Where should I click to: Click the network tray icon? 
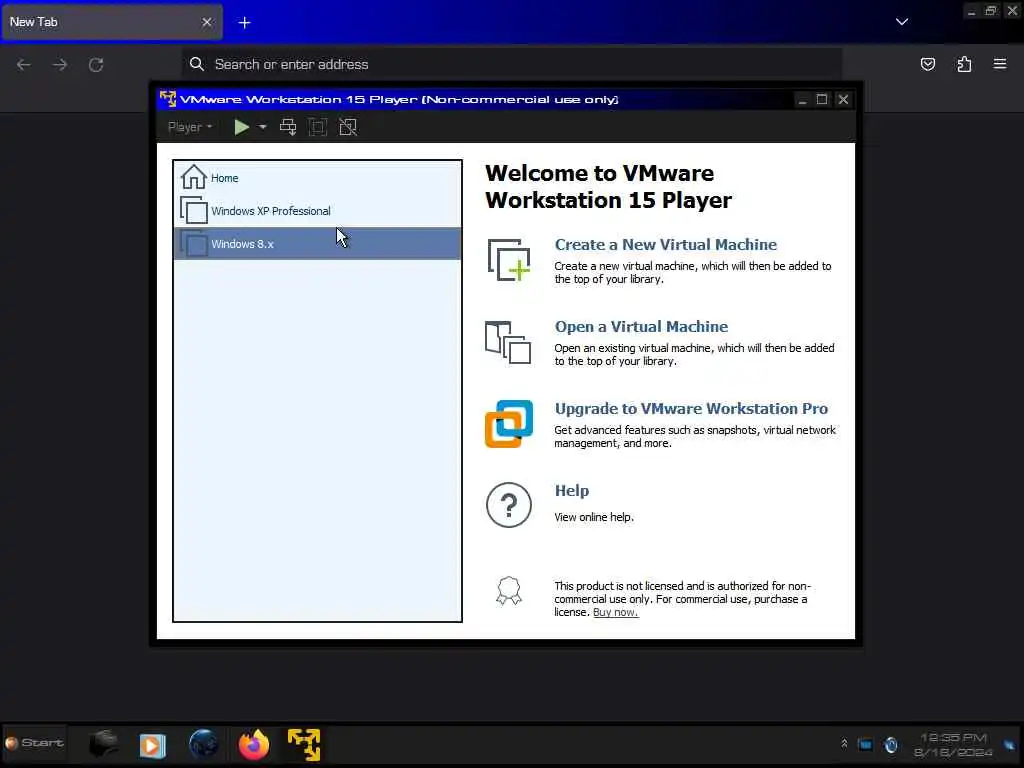865,744
